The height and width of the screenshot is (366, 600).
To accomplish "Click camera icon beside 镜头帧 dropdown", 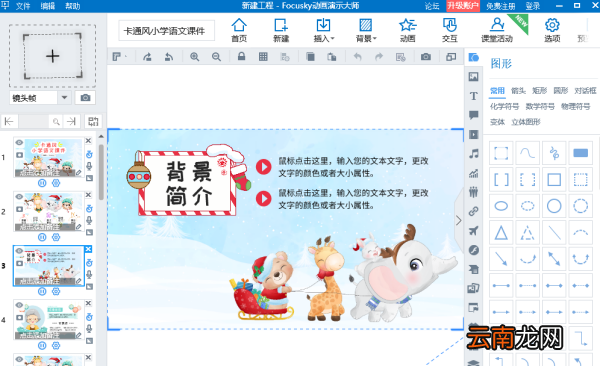I will point(85,98).
